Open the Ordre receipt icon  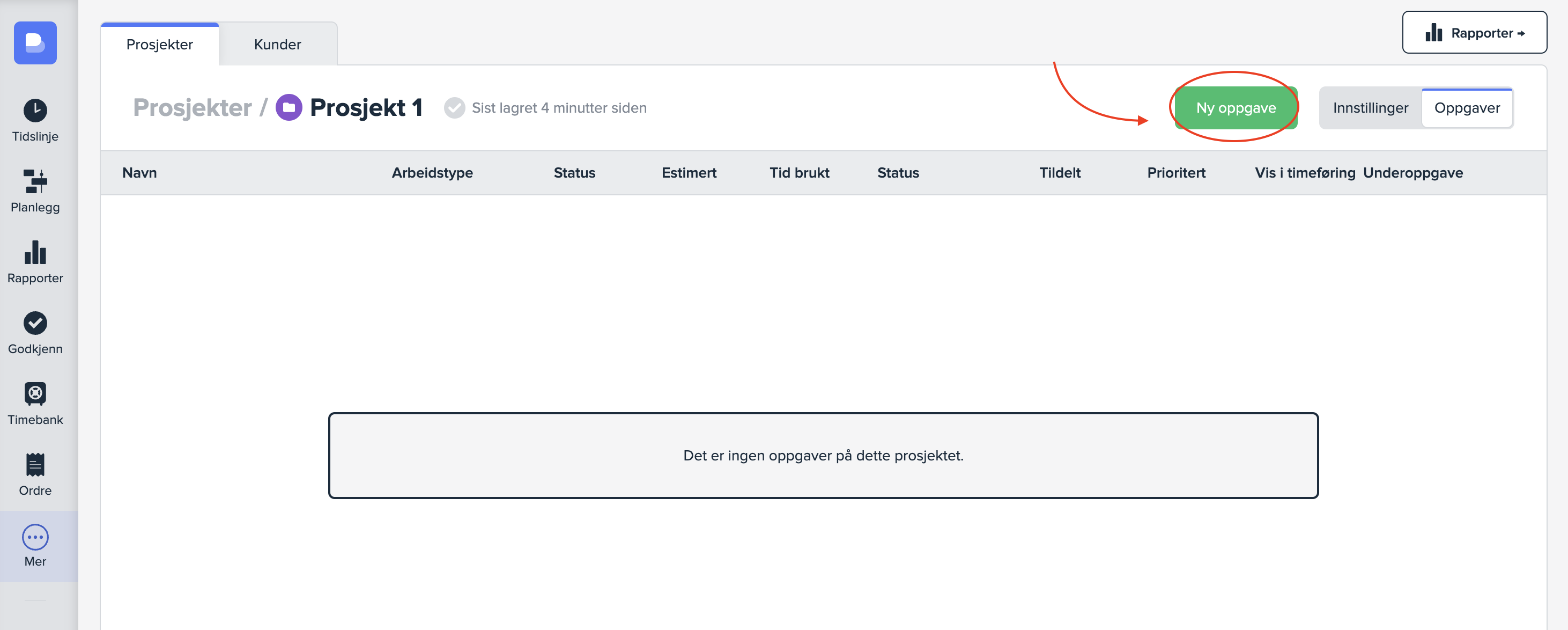pos(35,464)
